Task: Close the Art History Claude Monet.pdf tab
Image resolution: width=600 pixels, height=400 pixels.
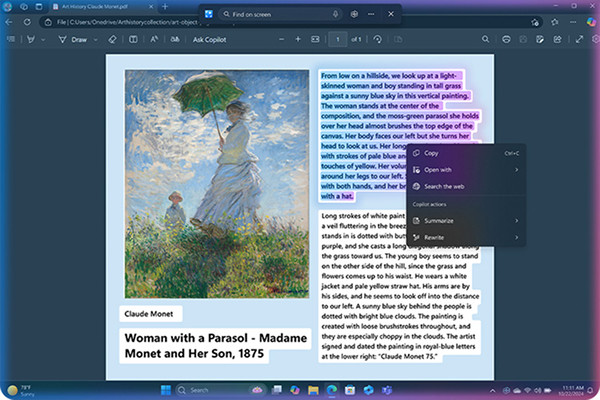Action: 151,7
